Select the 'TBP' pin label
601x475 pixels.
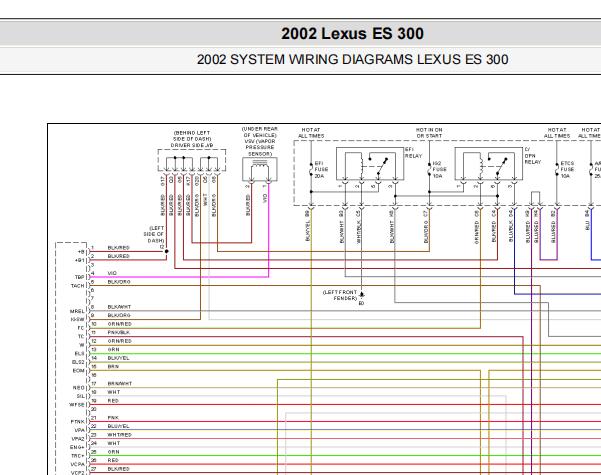[x=80, y=277]
